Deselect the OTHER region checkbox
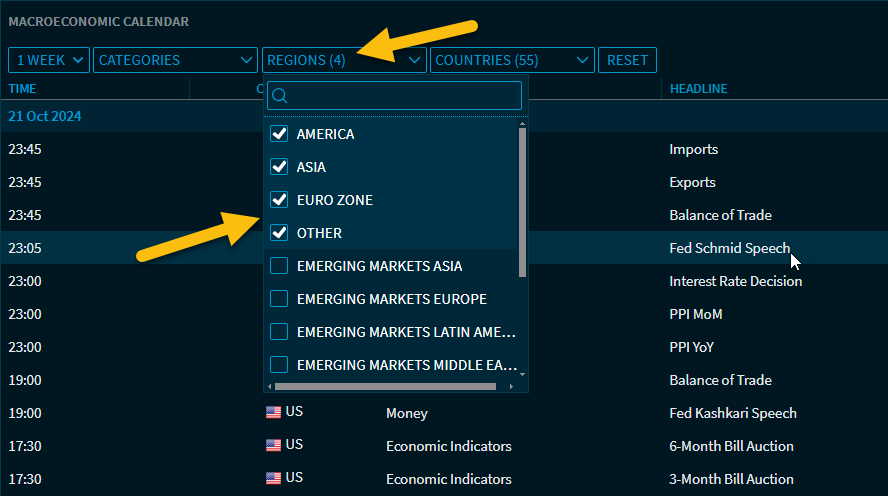This screenshot has height=496, width=888. (x=279, y=233)
